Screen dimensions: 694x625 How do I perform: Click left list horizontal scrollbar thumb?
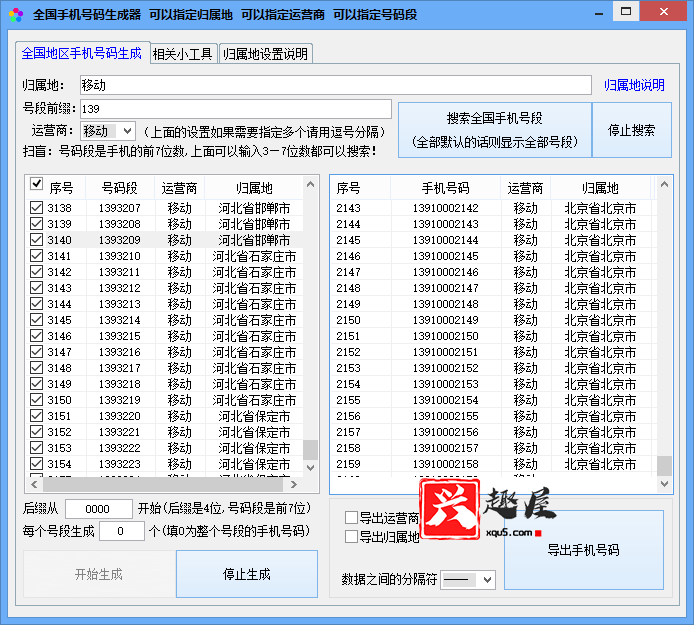click(x=163, y=485)
